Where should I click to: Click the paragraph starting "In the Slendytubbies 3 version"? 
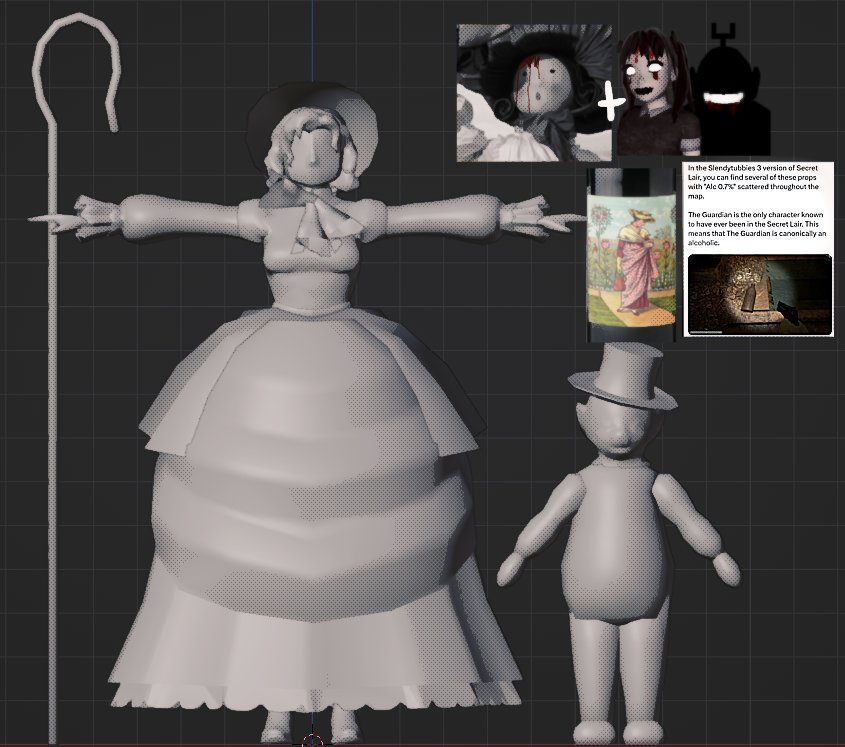753,182
